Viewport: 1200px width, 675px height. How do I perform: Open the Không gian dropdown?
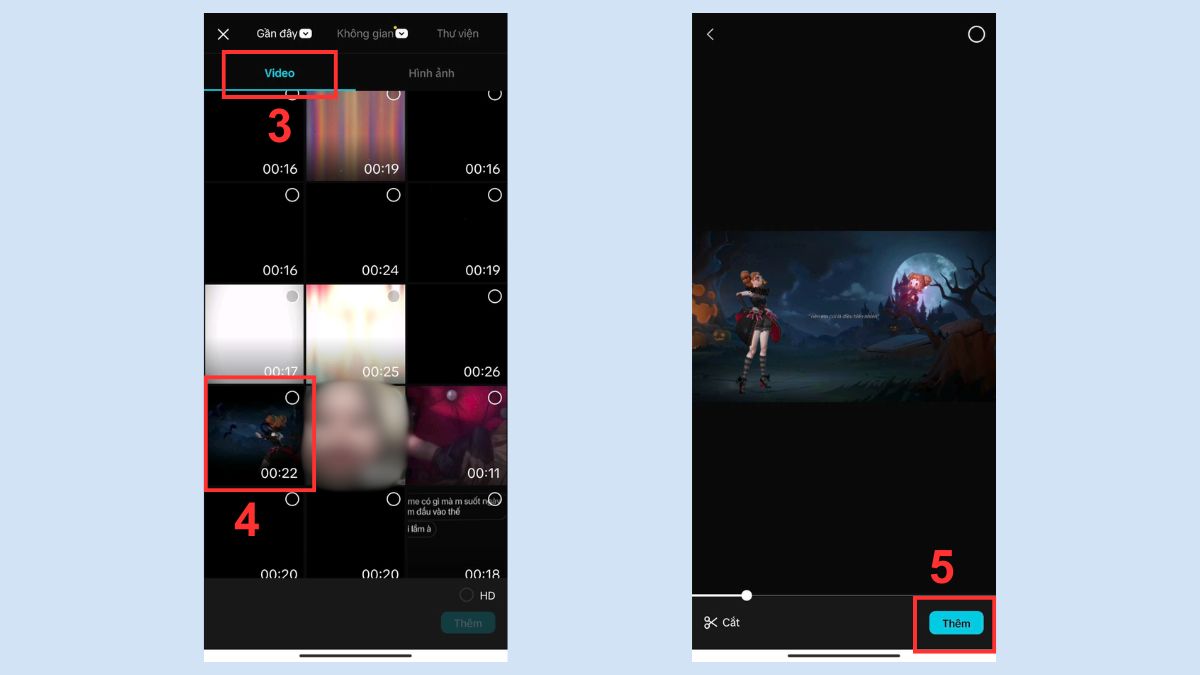coord(372,33)
